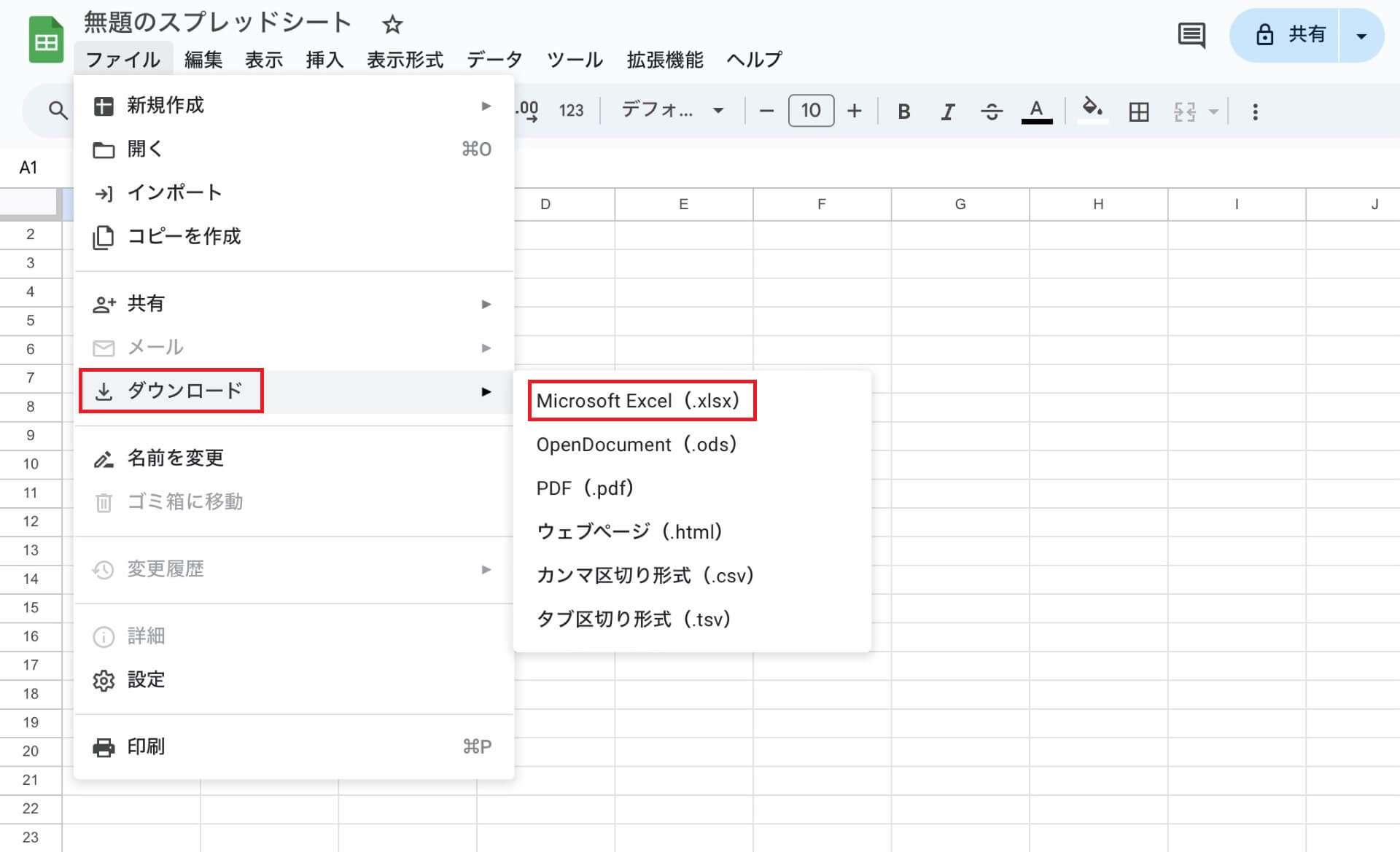Image resolution: width=1400 pixels, height=852 pixels.
Task: Click the spreadsheet title 無題のスプレッドシート
Action: (x=217, y=23)
